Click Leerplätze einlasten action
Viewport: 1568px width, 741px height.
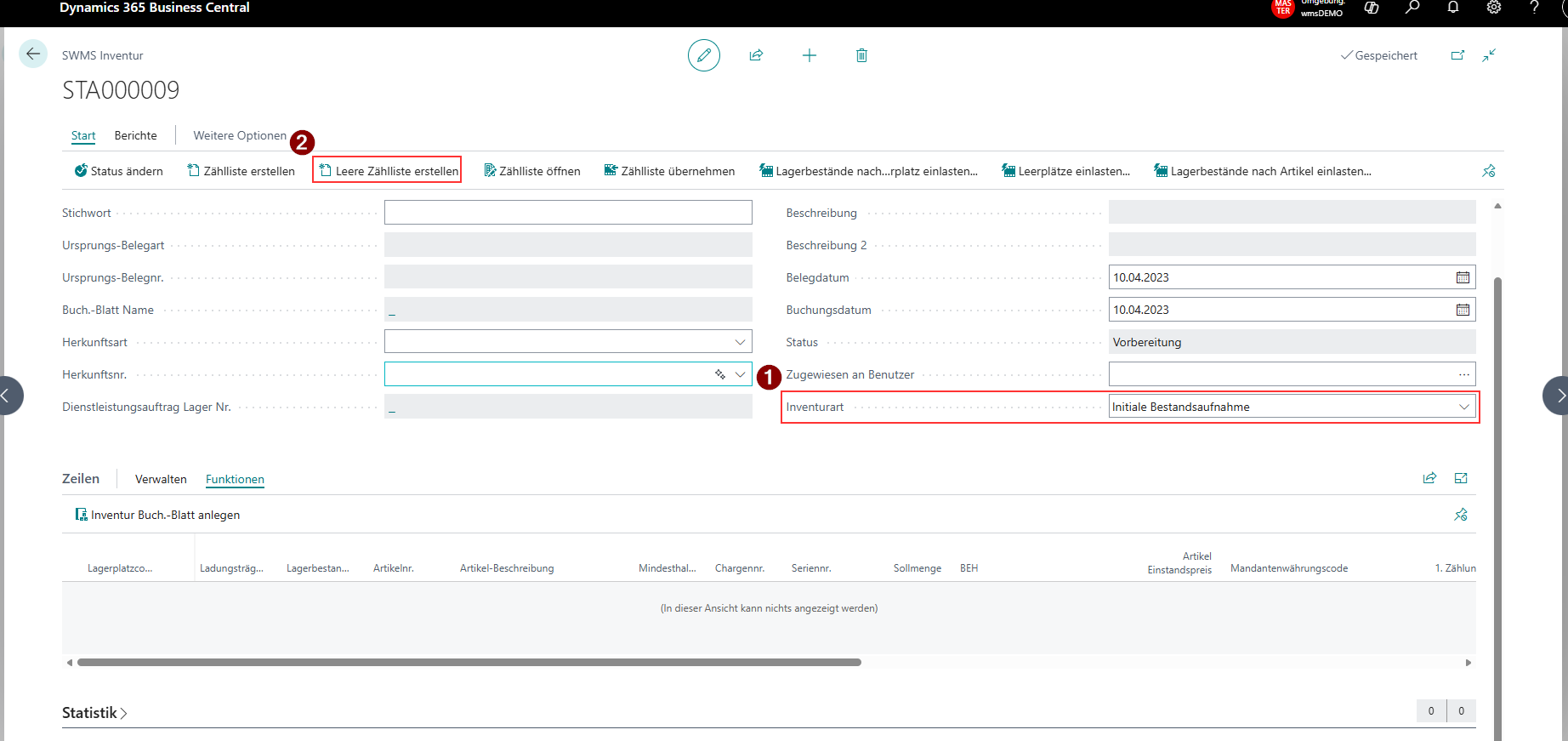1066,171
